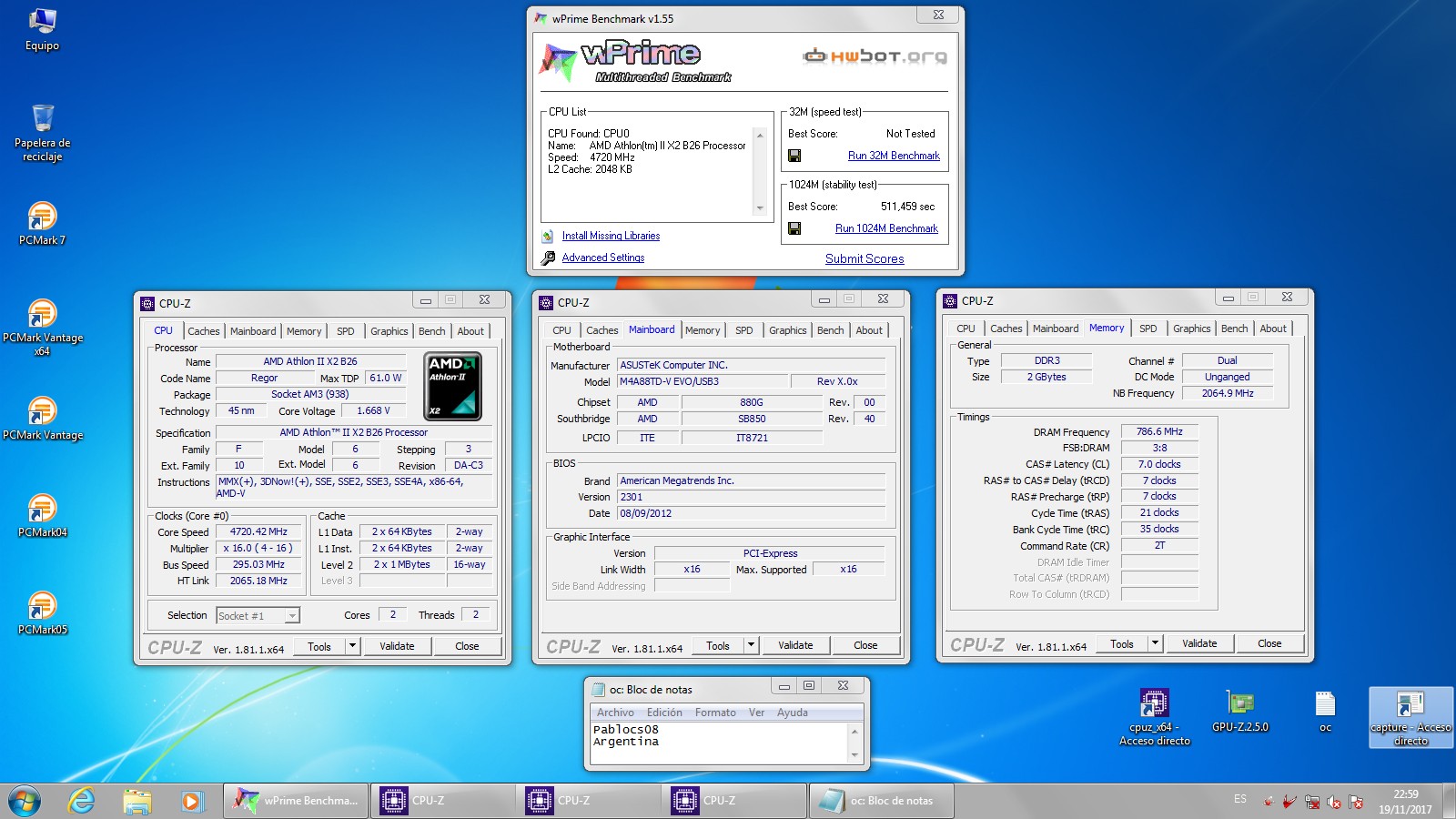Select the PCMark05 desktop shortcut
This screenshot has width=1456, height=819.
tap(42, 612)
